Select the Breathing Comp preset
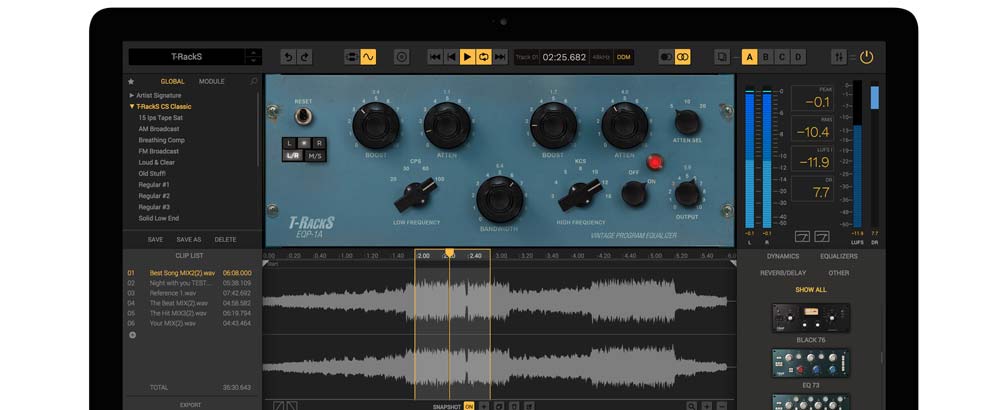The height and width of the screenshot is (410, 1000). 161,140
